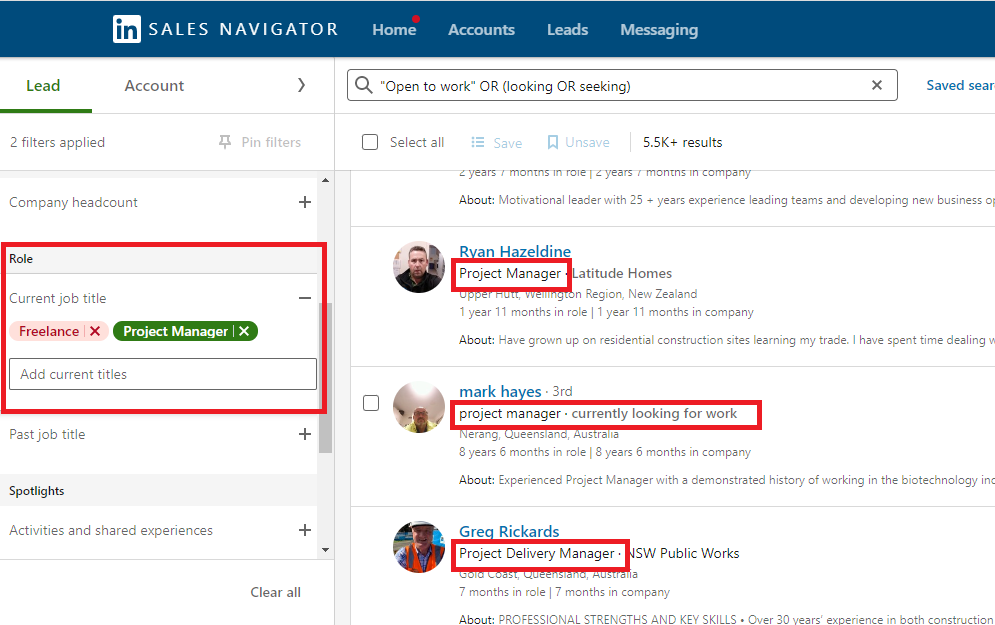Open mark hayes' profile photo
The image size is (995, 625).
coord(419,407)
